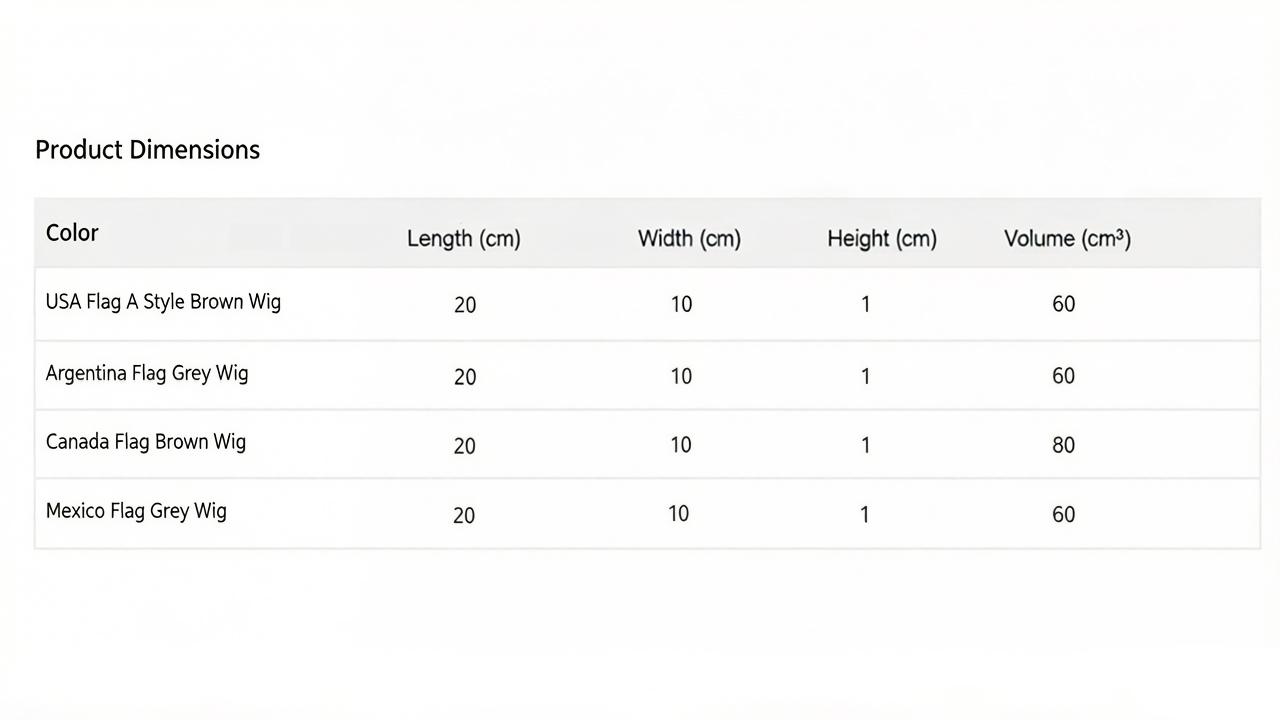Select the Argentina Flag Grey Wig row label
The height and width of the screenshot is (720, 1280).
click(147, 374)
